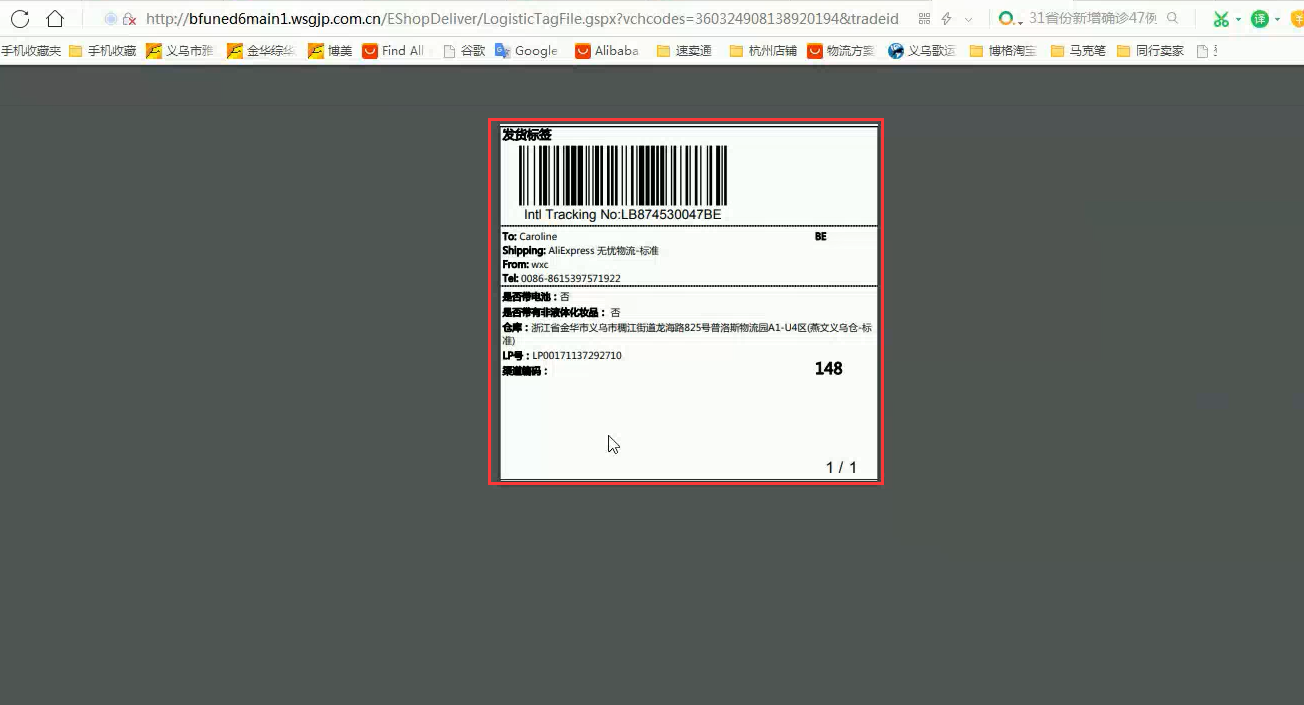Open the 手机收藏 bookmark folder
This screenshot has height=705, width=1304.
102,51
